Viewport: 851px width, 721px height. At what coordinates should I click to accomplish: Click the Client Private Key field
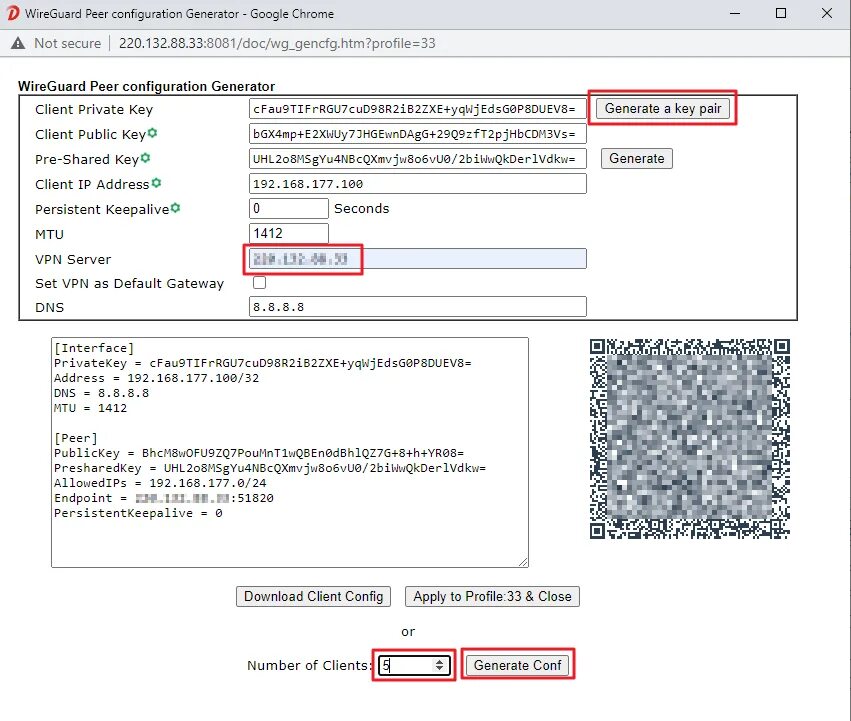(x=418, y=109)
